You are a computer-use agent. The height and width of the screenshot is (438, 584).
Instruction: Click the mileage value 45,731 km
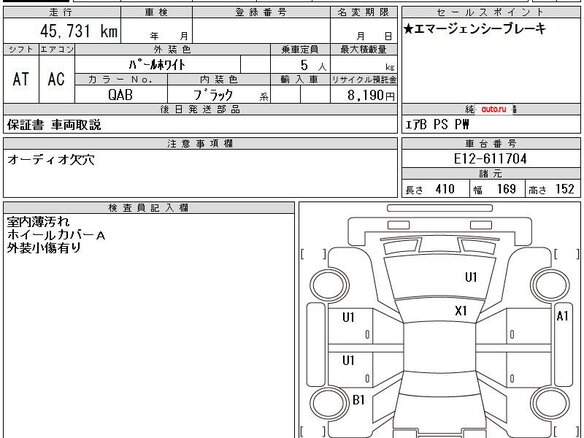(x=79, y=31)
